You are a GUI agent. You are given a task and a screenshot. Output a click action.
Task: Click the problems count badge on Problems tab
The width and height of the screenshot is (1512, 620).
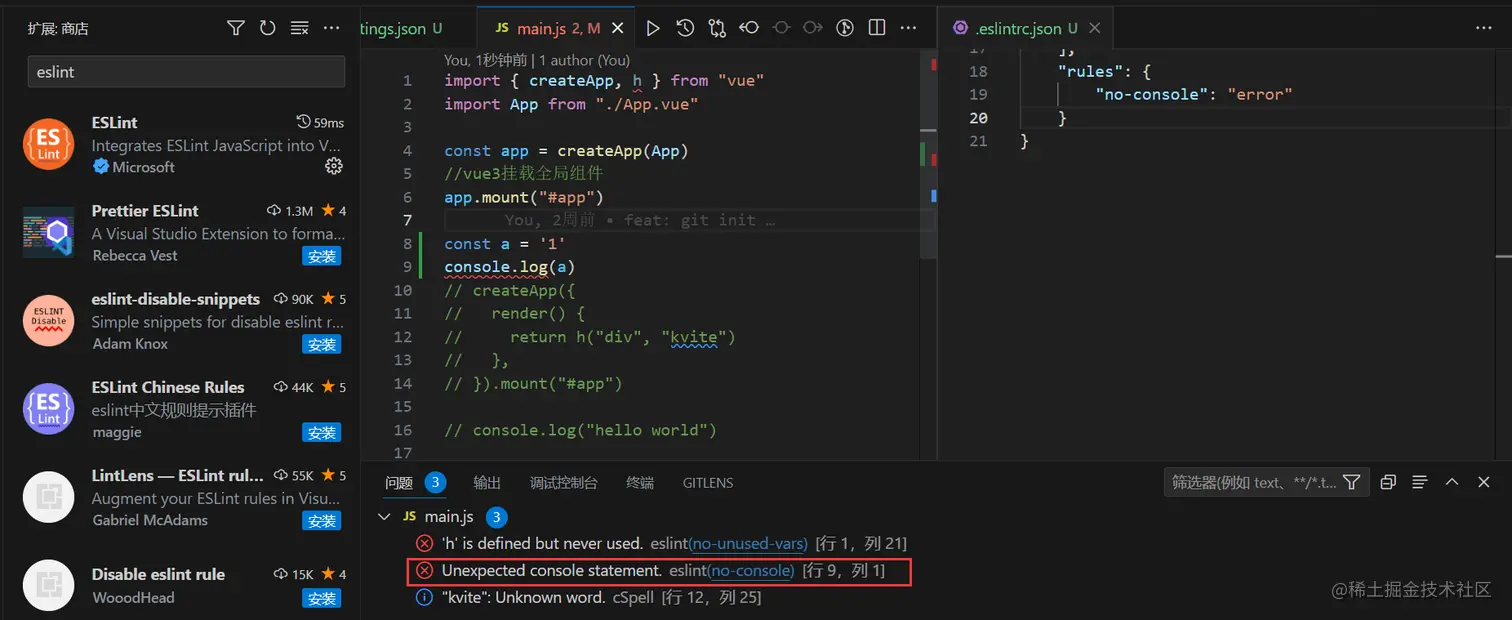434,482
